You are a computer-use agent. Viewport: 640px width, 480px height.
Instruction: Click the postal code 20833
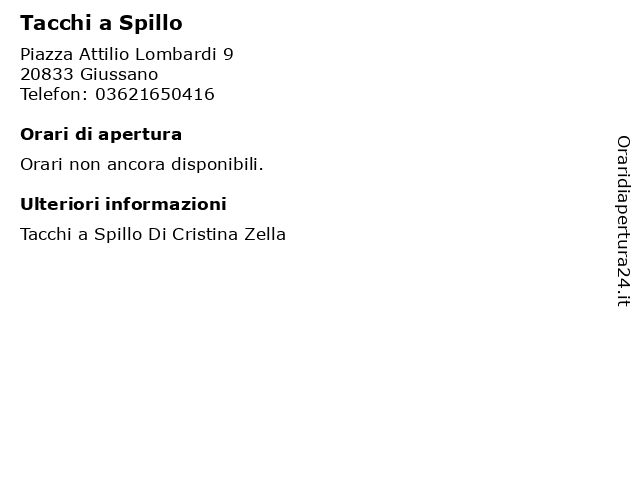47,74
